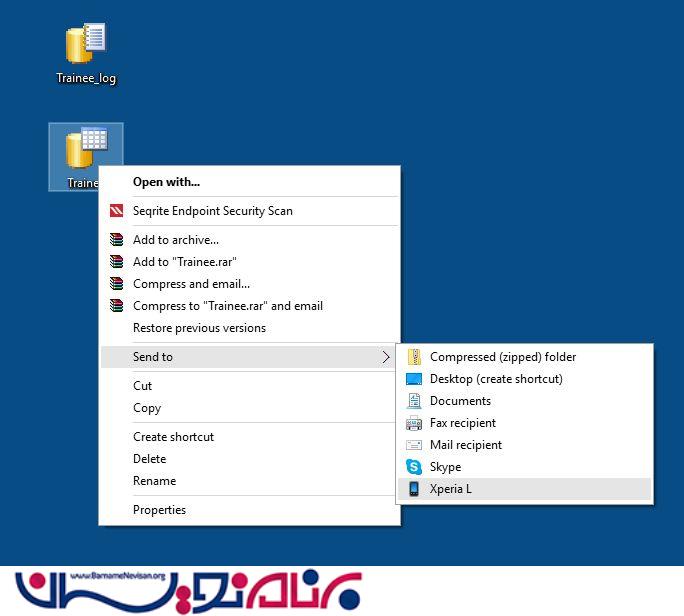Open the Trainee_log desktop file icon
This screenshot has width=684, height=616.
(x=86, y=45)
